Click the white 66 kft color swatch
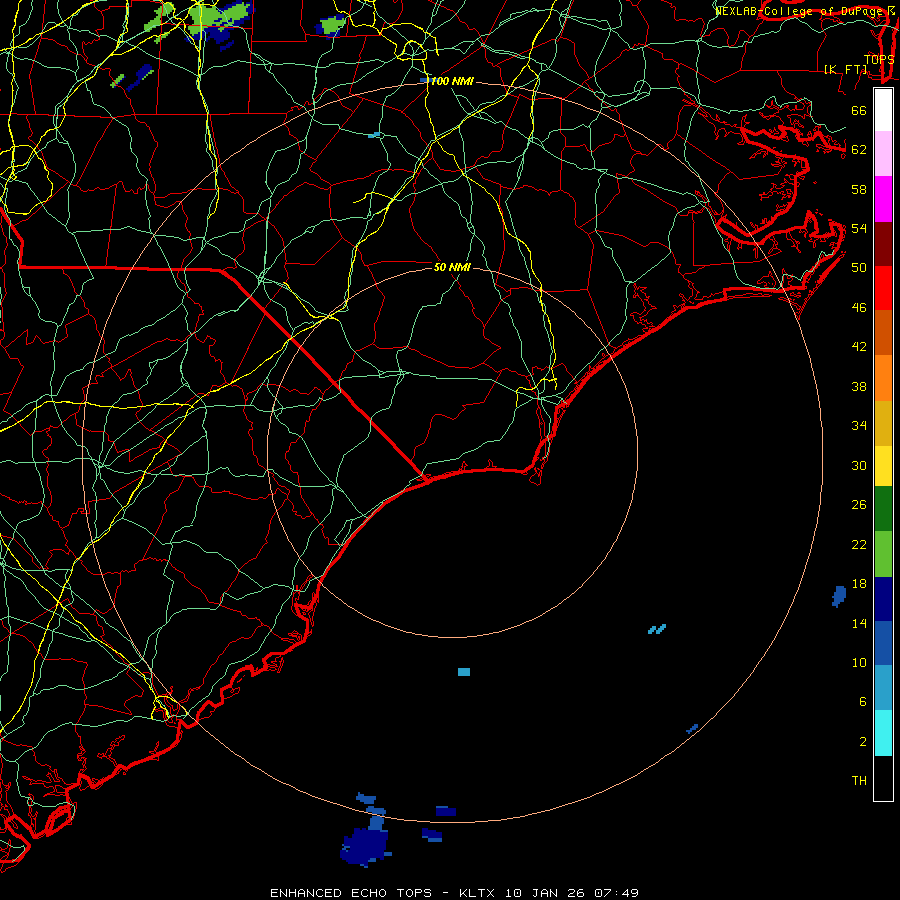The image size is (900, 900). point(883,110)
